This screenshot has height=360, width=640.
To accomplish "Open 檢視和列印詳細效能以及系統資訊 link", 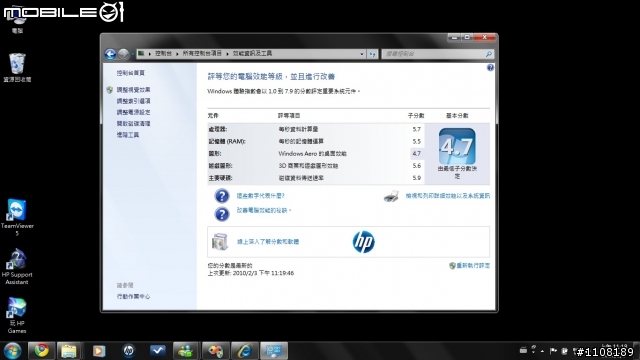I will [447, 196].
